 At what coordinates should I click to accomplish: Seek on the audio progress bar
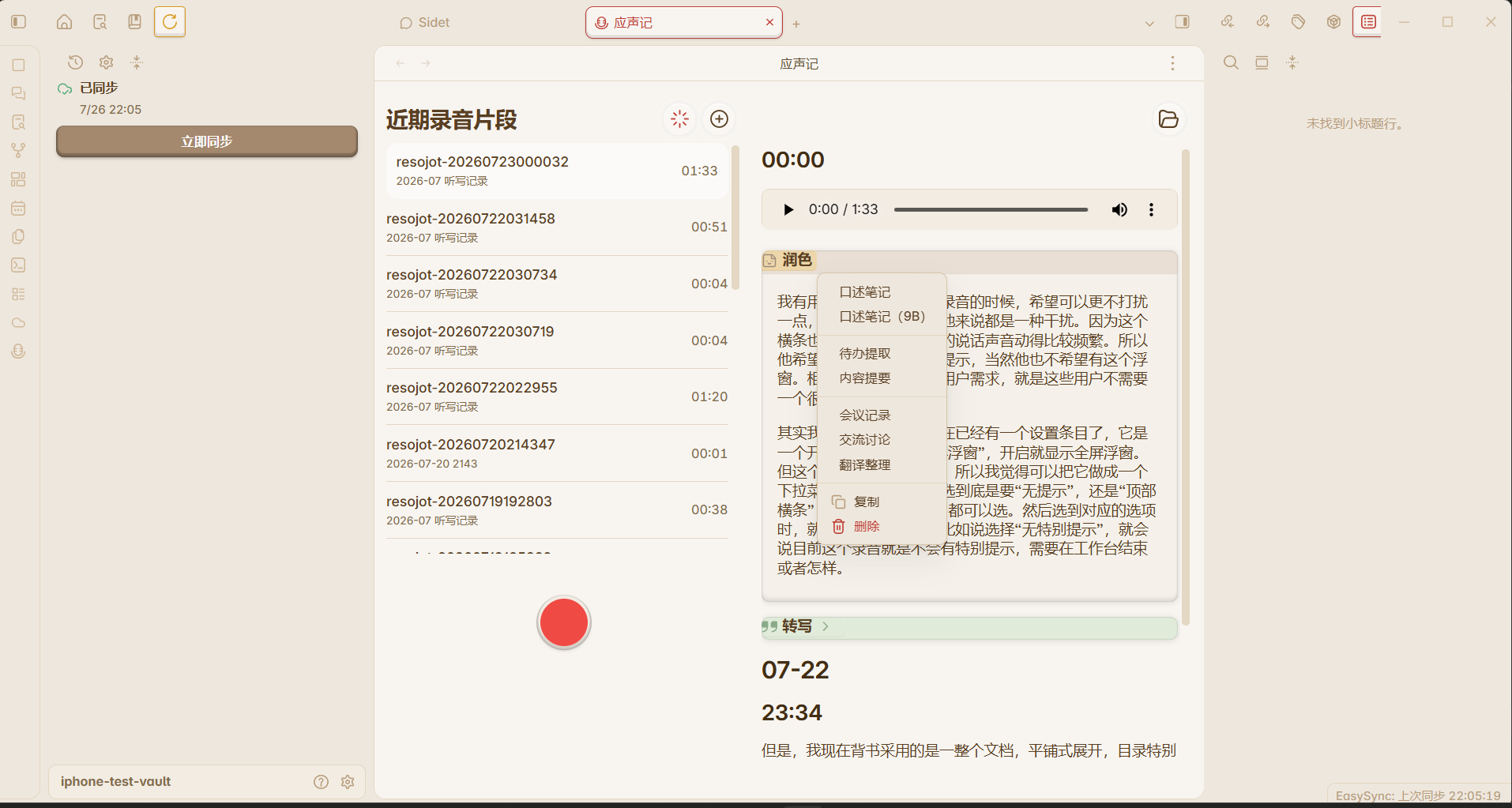991,209
